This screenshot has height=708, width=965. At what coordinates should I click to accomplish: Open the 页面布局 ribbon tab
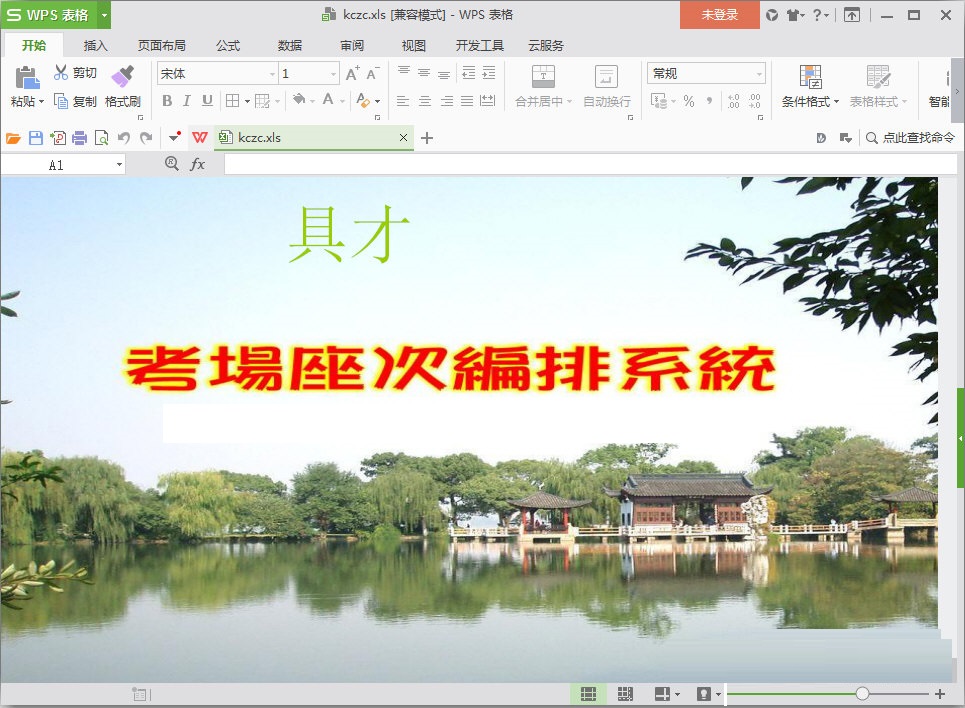point(161,45)
